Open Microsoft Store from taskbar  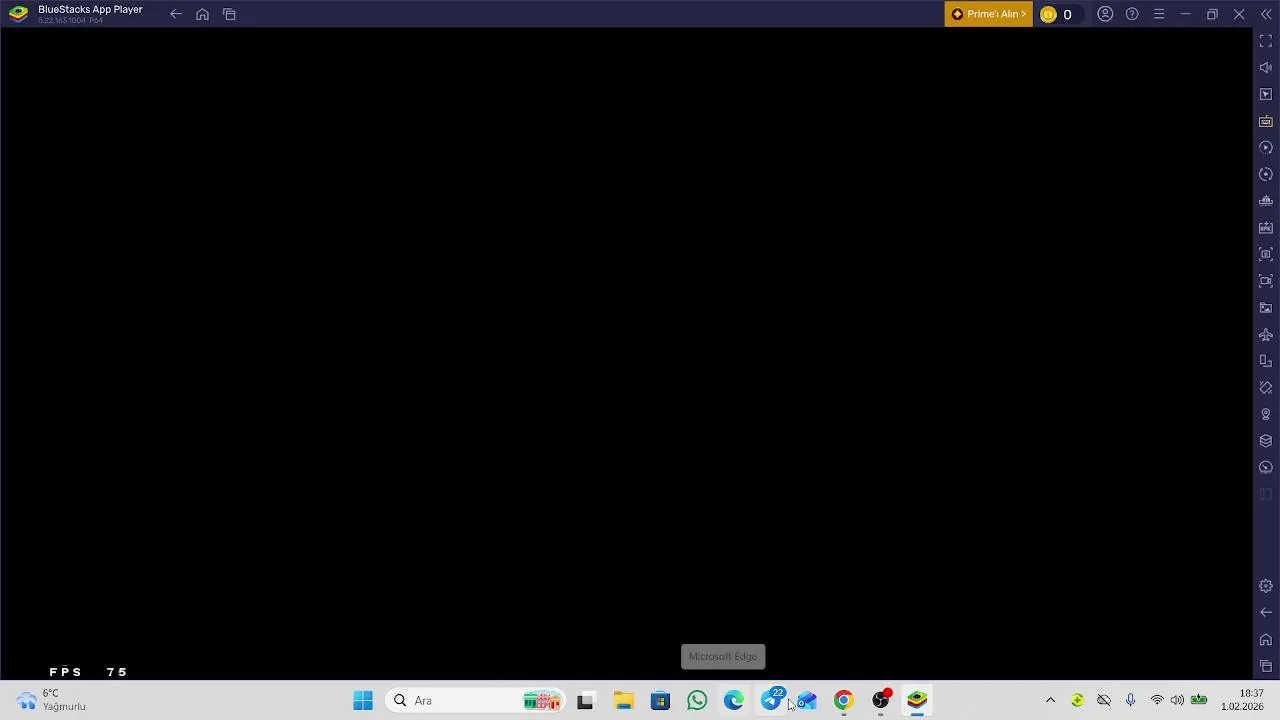pyautogui.click(x=660, y=701)
